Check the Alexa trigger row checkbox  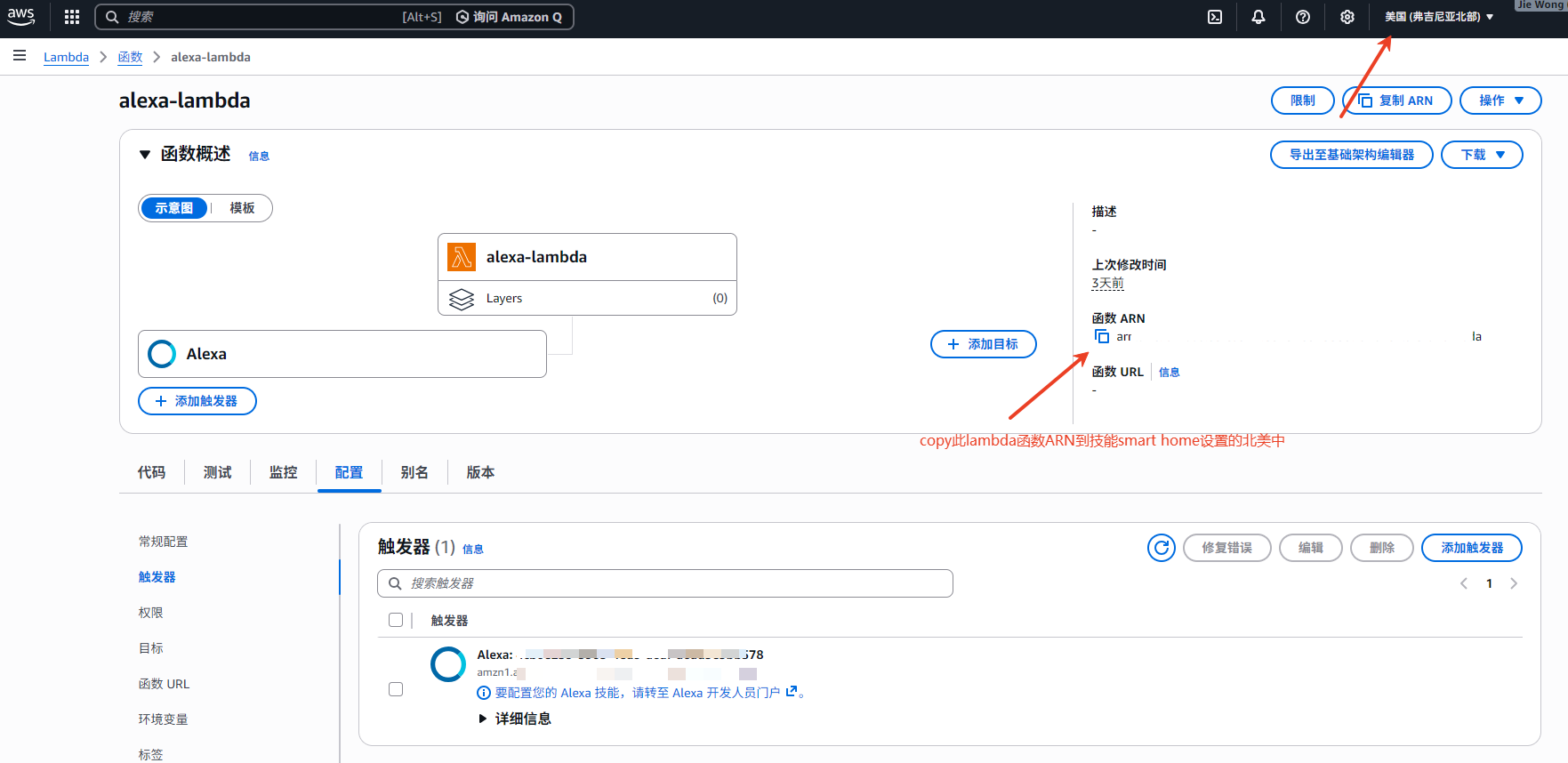click(396, 689)
